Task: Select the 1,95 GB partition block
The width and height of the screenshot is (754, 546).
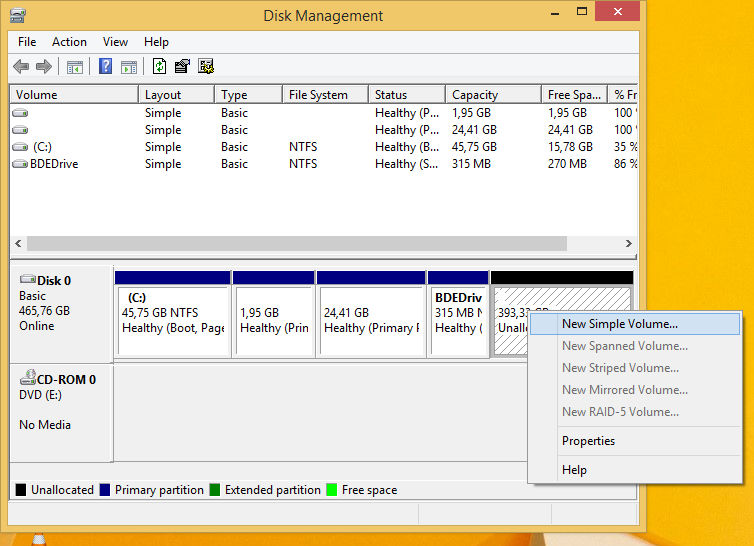Action: (274, 314)
